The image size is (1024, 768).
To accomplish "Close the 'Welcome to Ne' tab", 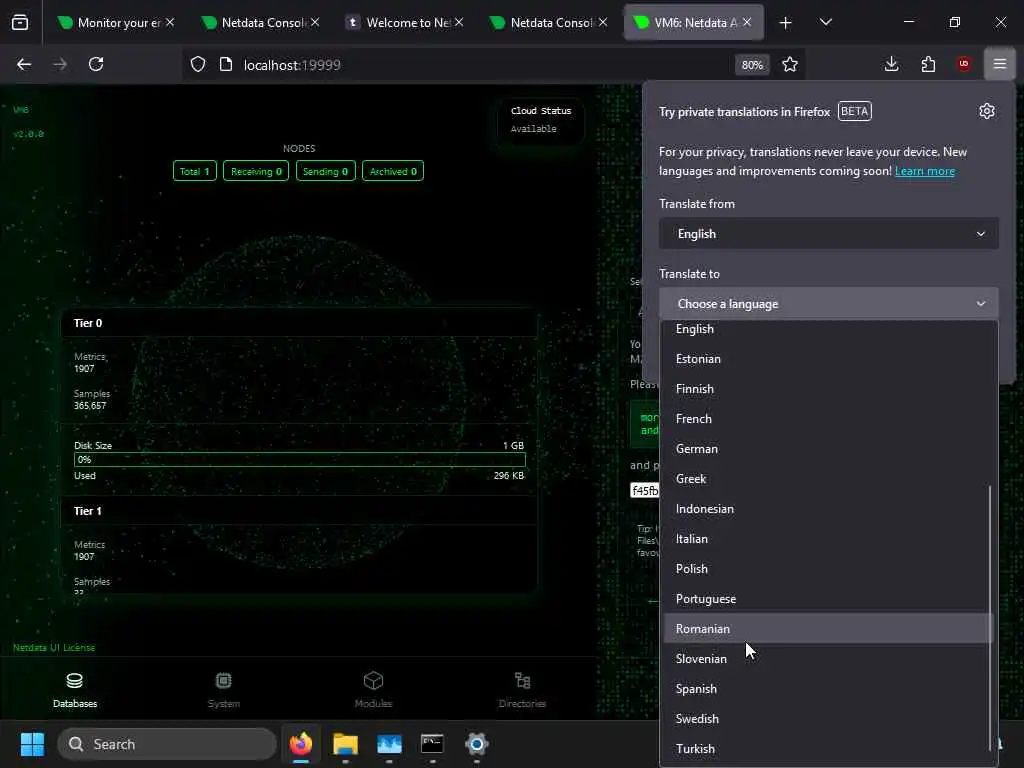I will [x=459, y=22].
